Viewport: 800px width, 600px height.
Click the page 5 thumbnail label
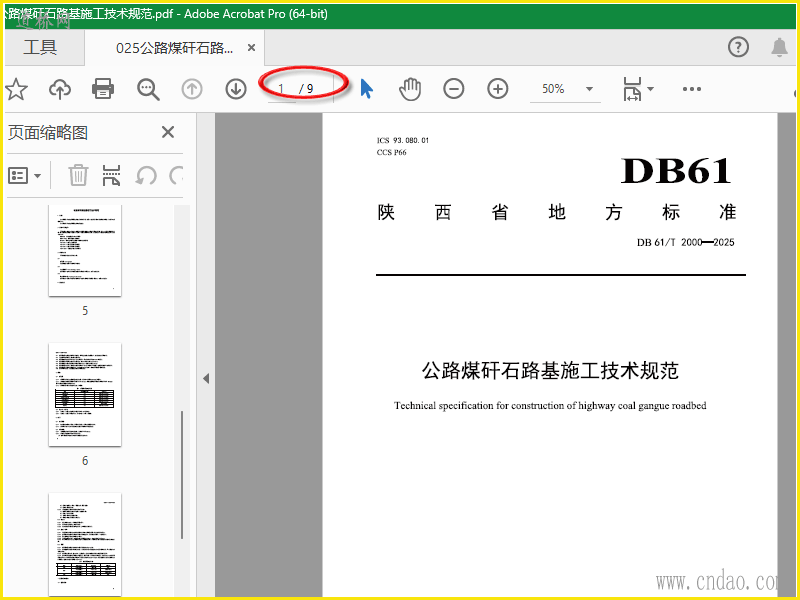click(85, 311)
